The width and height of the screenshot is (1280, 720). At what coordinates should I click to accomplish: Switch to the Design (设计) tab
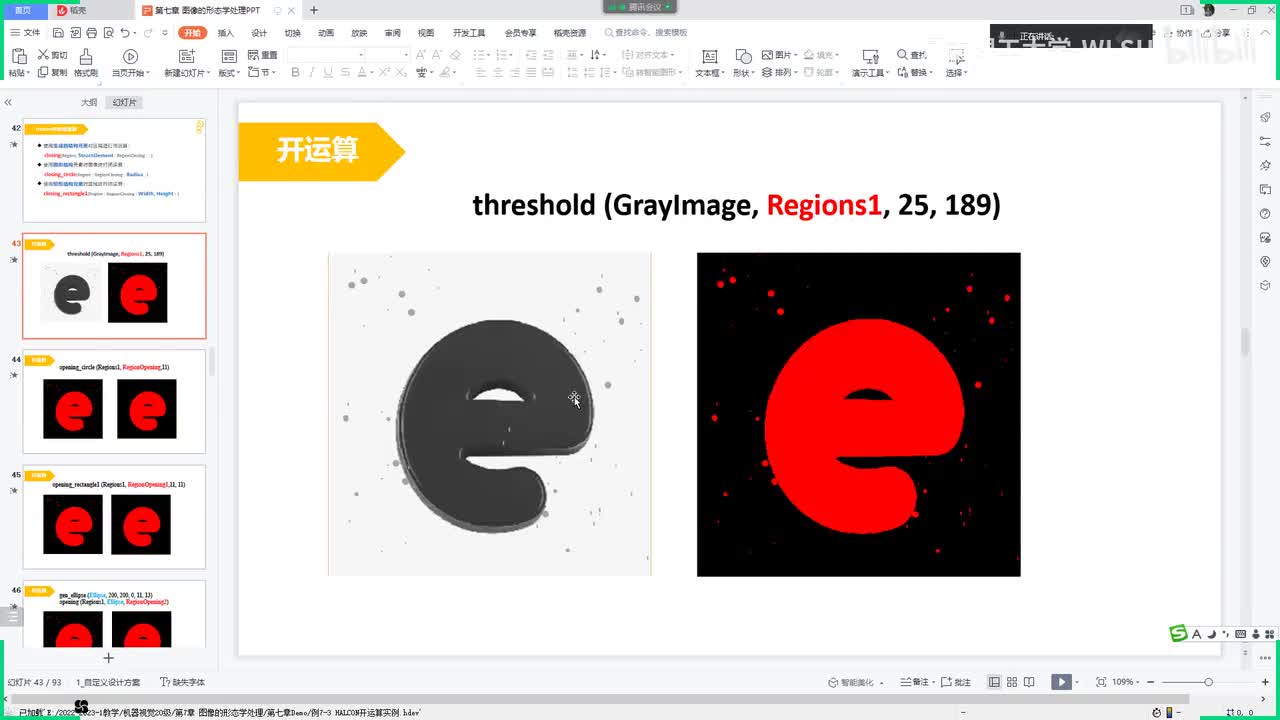(x=259, y=32)
